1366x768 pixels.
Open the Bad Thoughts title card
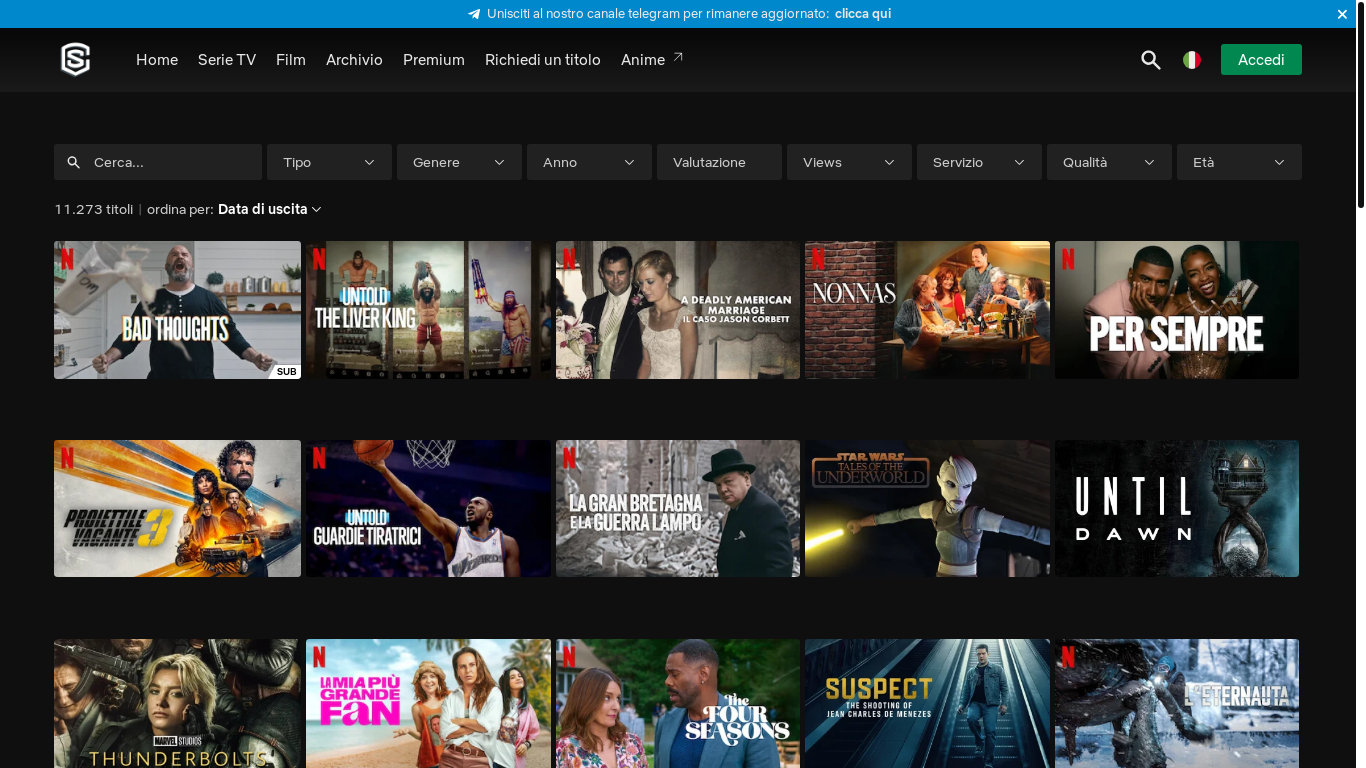click(x=177, y=310)
